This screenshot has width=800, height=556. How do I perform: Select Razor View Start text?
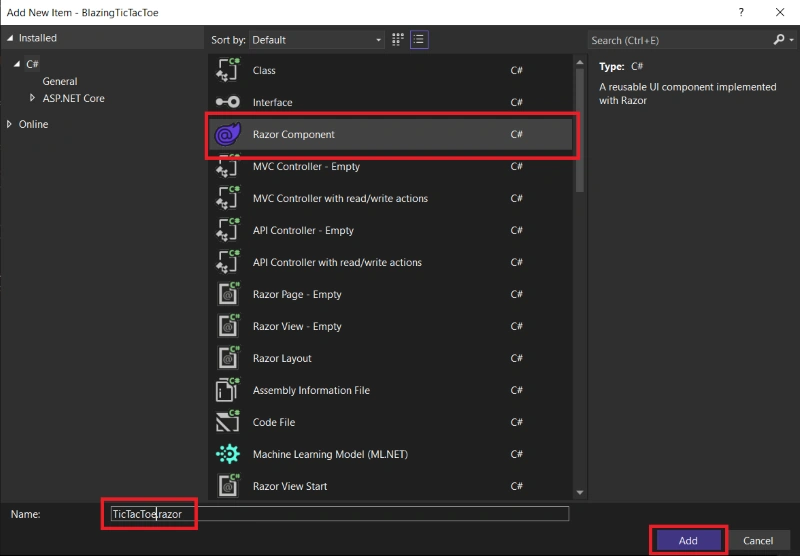click(x=290, y=486)
